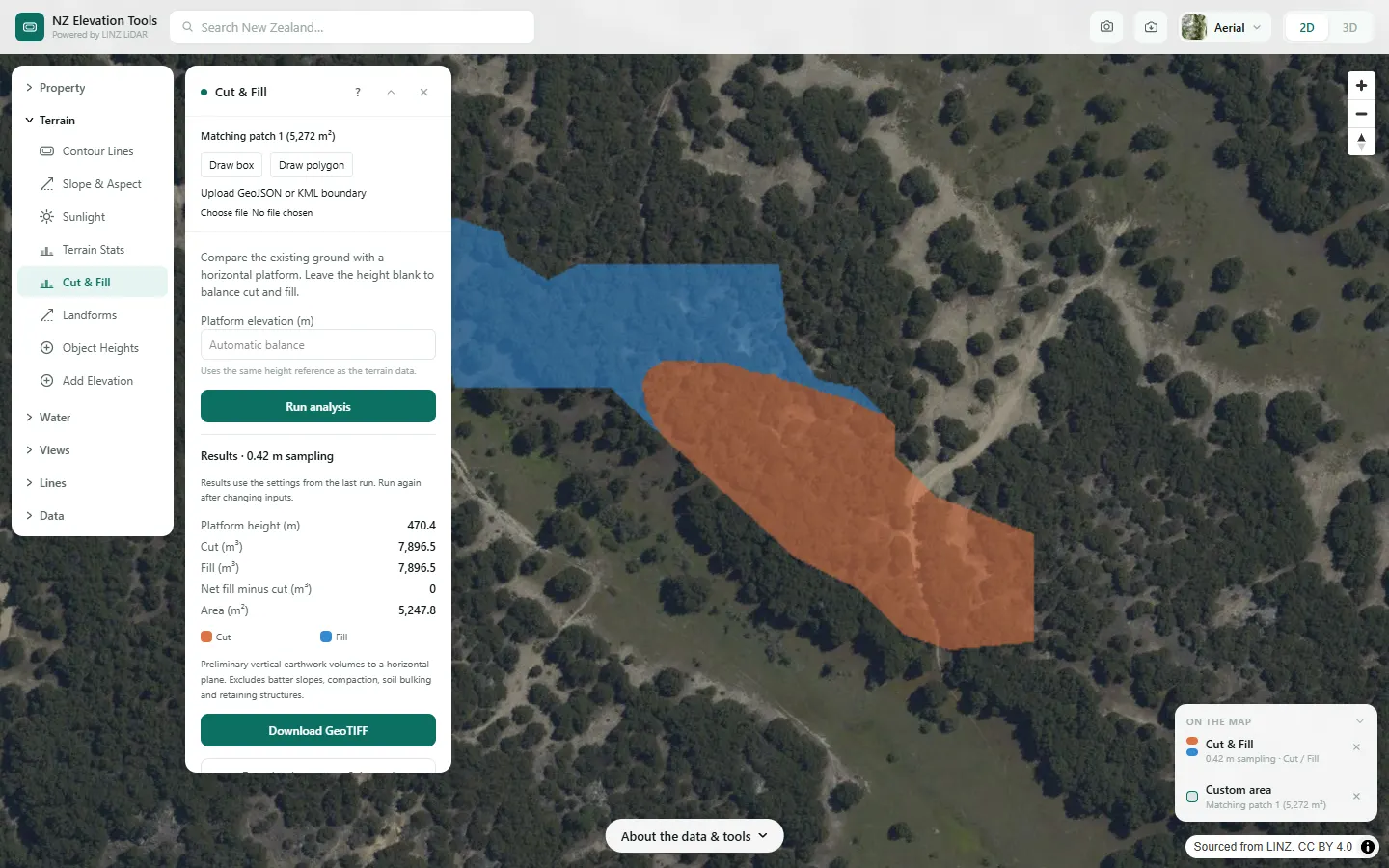The width and height of the screenshot is (1389, 868).
Task: Expand the Property section
Action: click(x=93, y=88)
